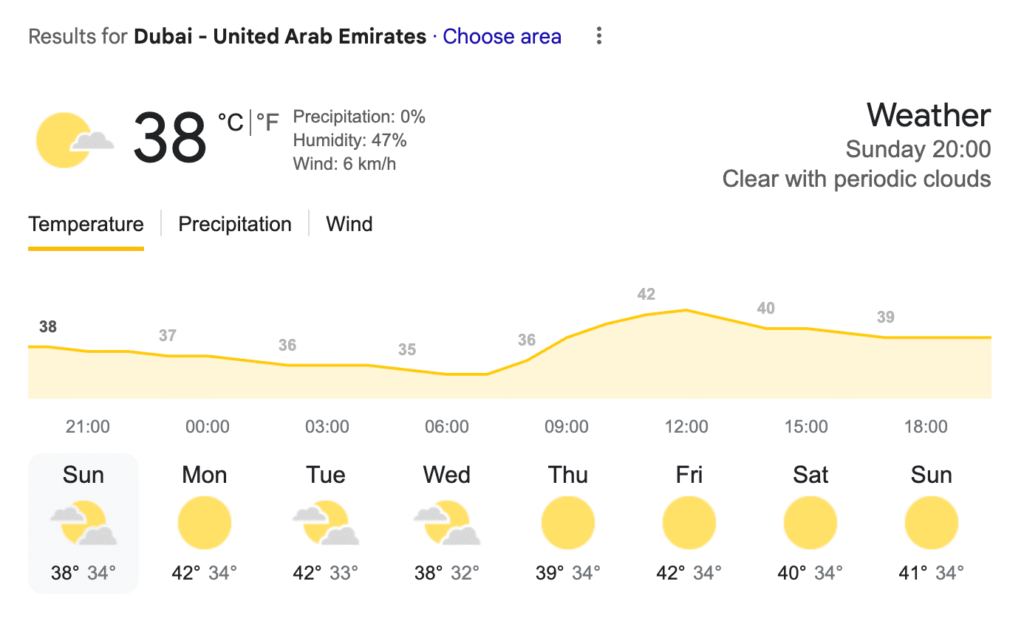Select Monday's sunny forecast icon

[x=204, y=524]
